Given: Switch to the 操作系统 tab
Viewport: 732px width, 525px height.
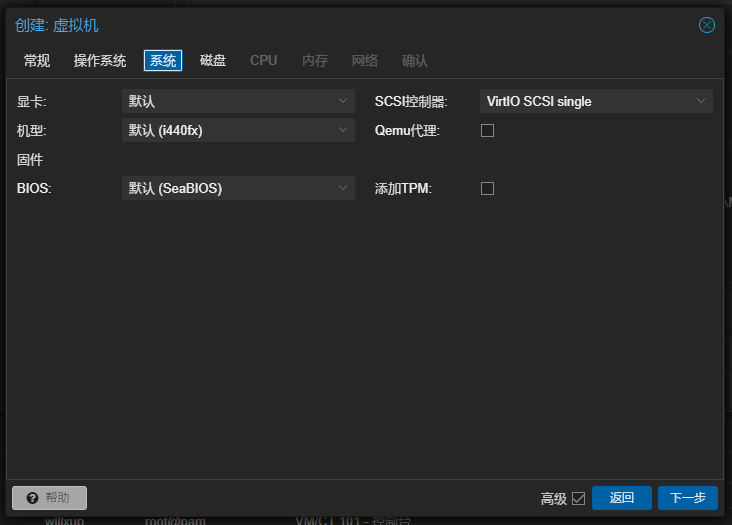Looking at the screenshot, I should pos(100,61).
